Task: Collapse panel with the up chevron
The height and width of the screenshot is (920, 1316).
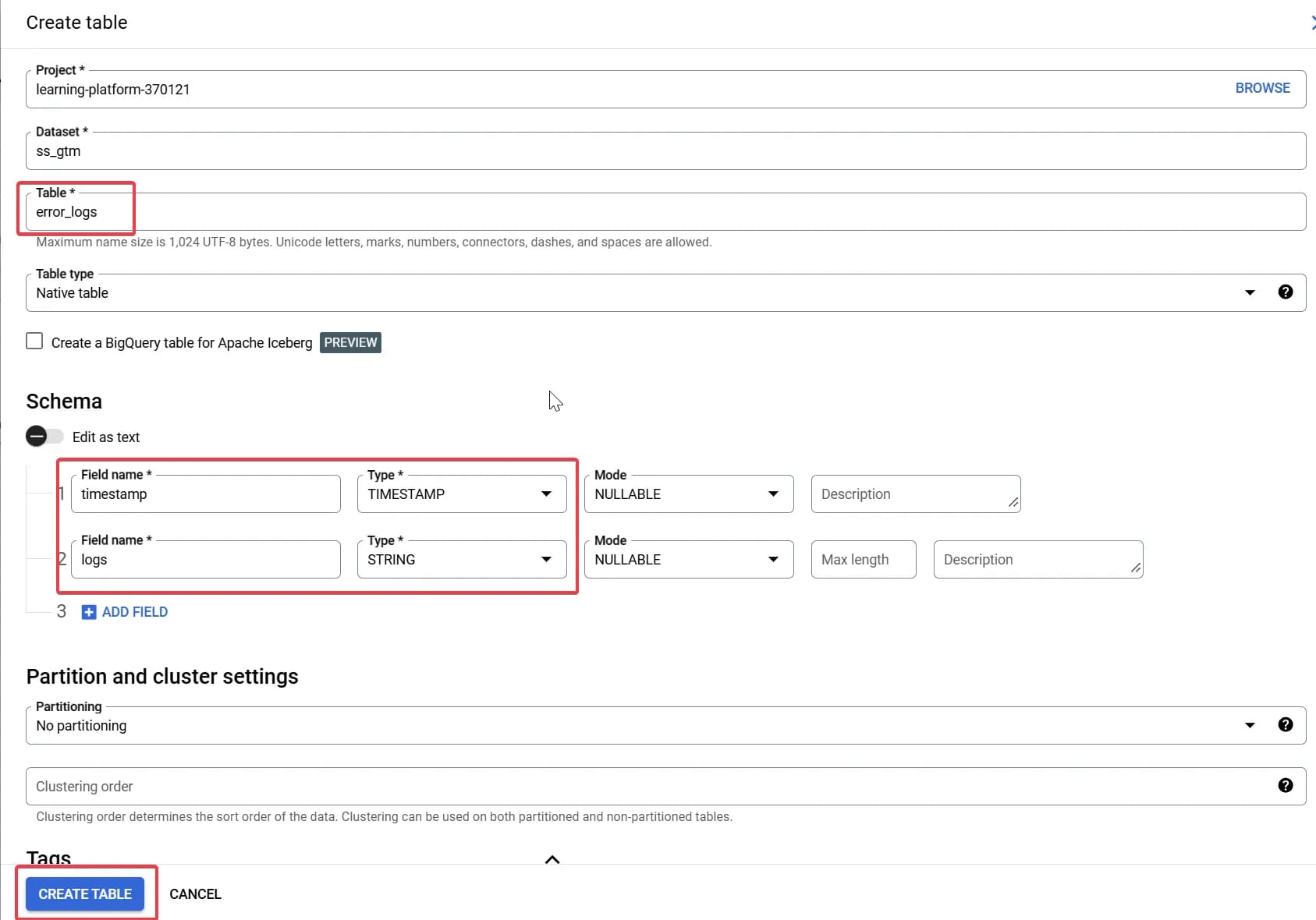Action: 552,859
